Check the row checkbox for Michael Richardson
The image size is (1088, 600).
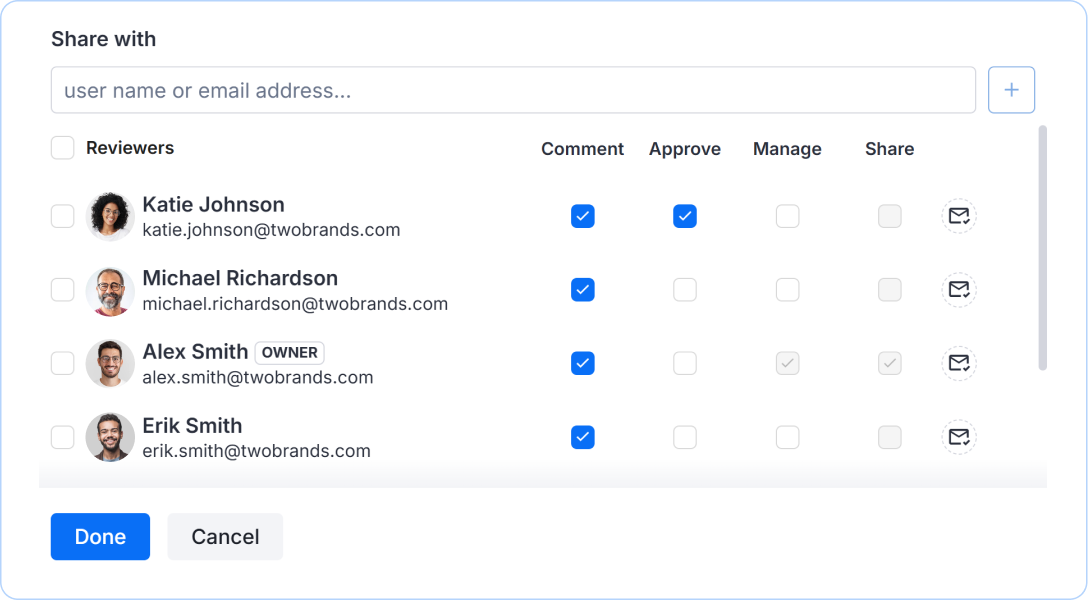tap(62, 290)
